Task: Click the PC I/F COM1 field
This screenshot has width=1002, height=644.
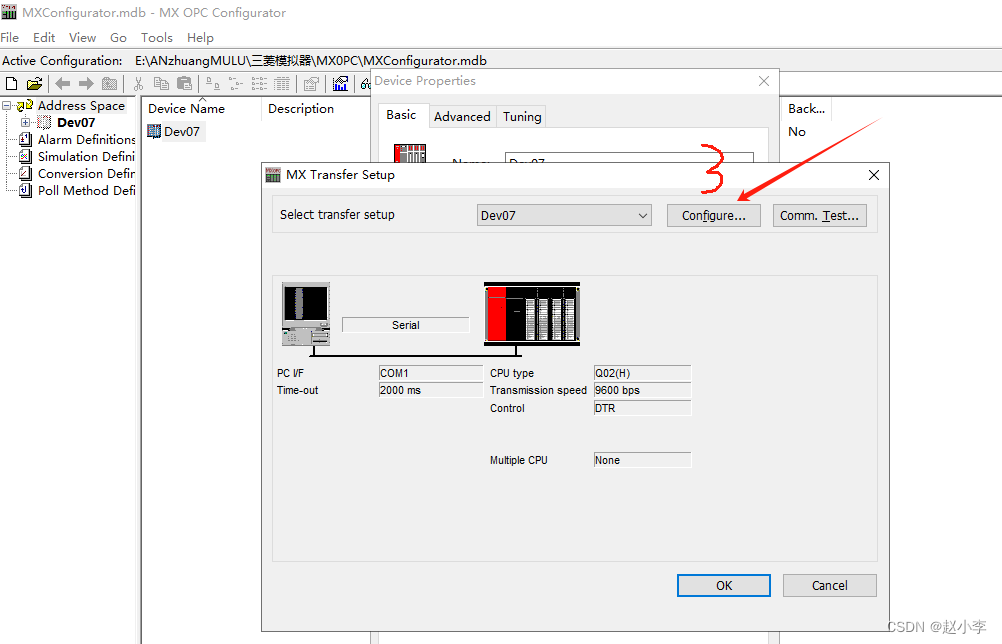Action: [x=431, y=373]
